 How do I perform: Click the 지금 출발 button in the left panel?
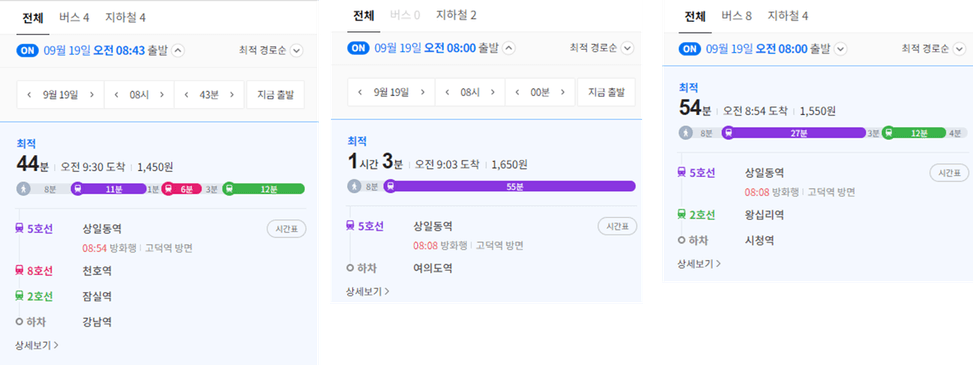(x=276, y=94)
